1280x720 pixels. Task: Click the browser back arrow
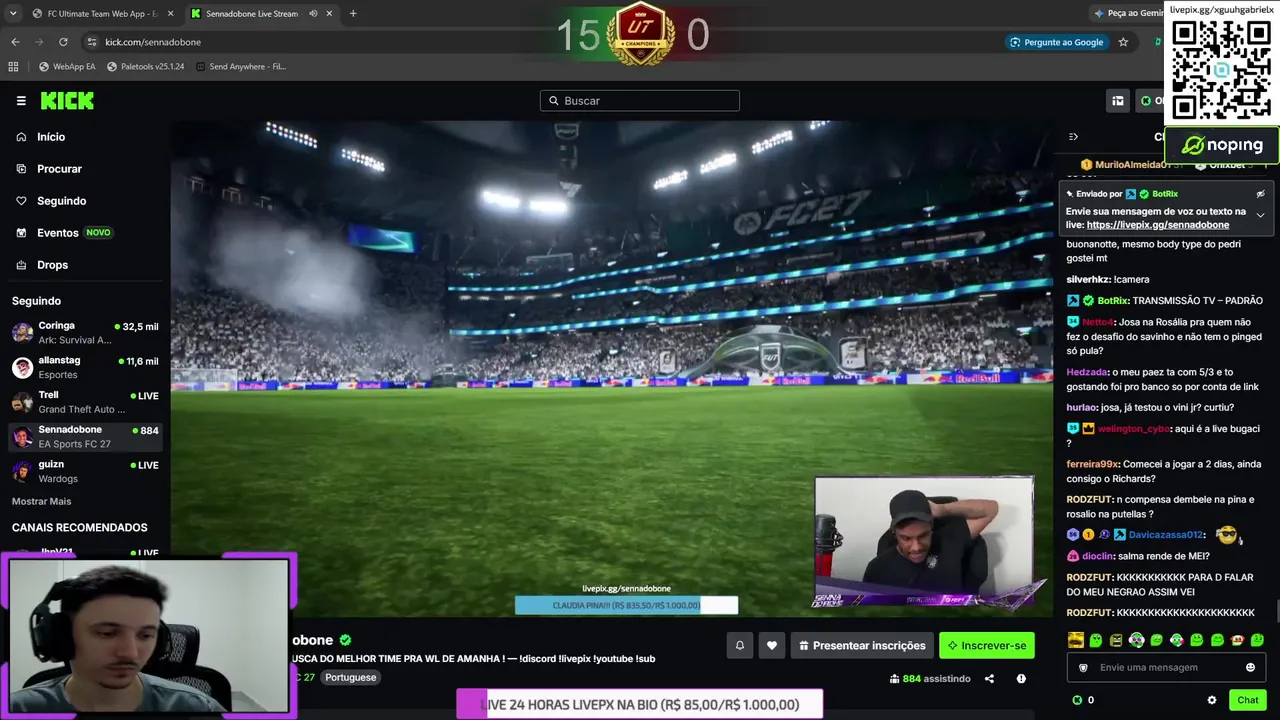pyautogui.click(x=15, y=42)
